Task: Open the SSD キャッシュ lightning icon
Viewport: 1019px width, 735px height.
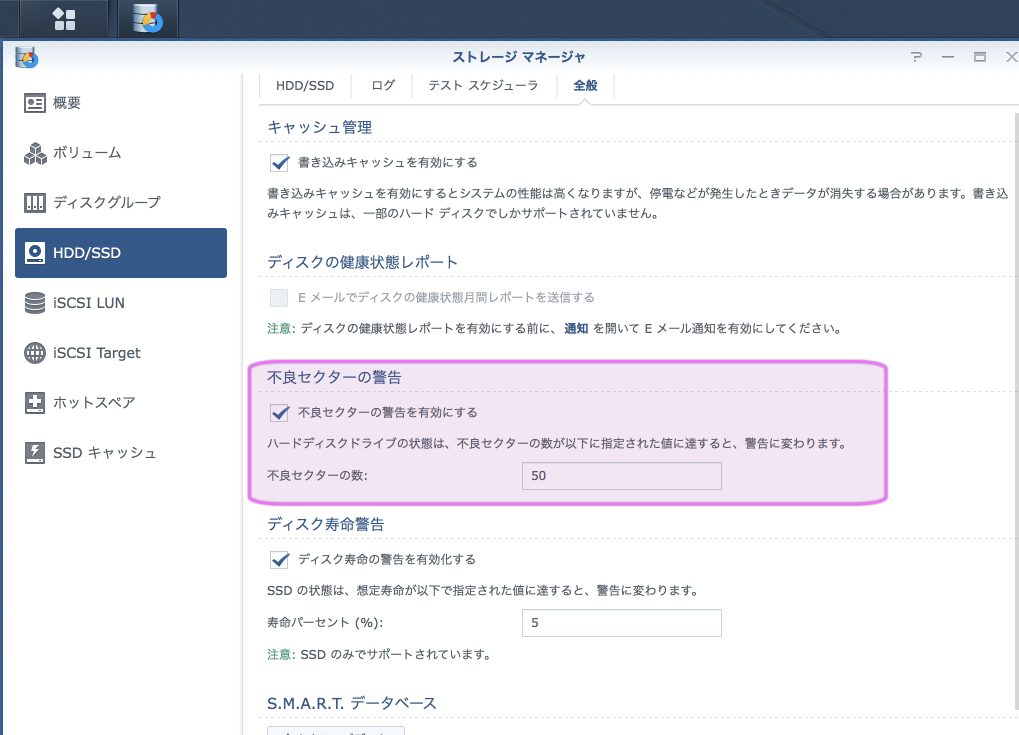Action: click(35, 453)
